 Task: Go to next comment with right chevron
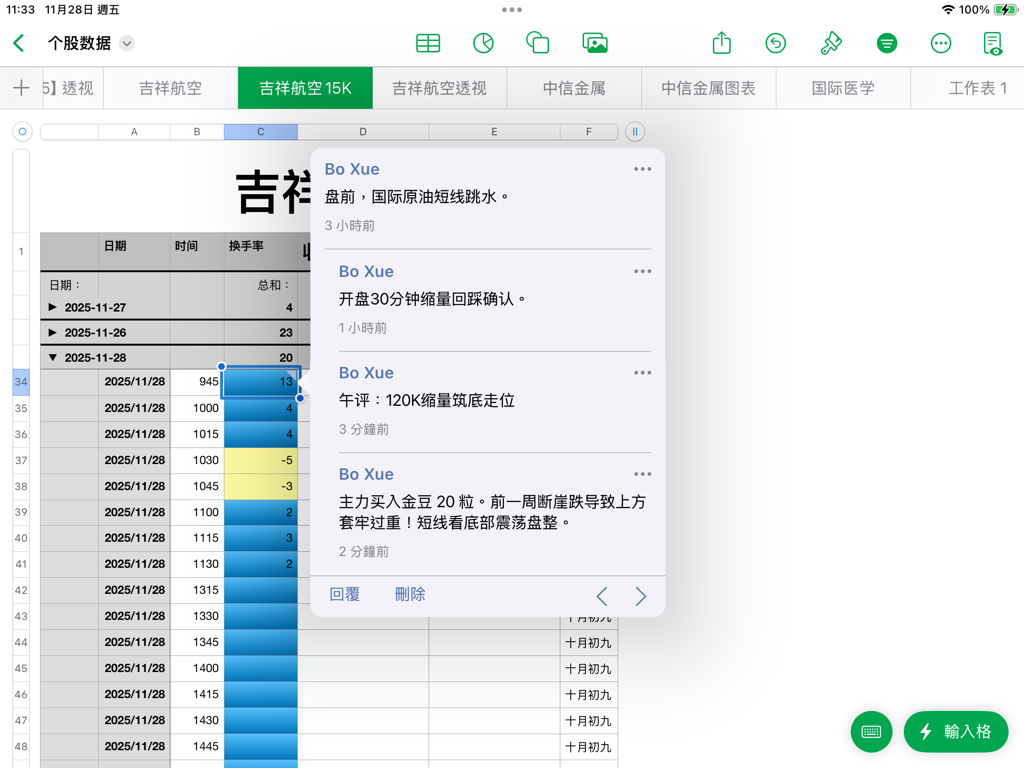click(641, 597)
